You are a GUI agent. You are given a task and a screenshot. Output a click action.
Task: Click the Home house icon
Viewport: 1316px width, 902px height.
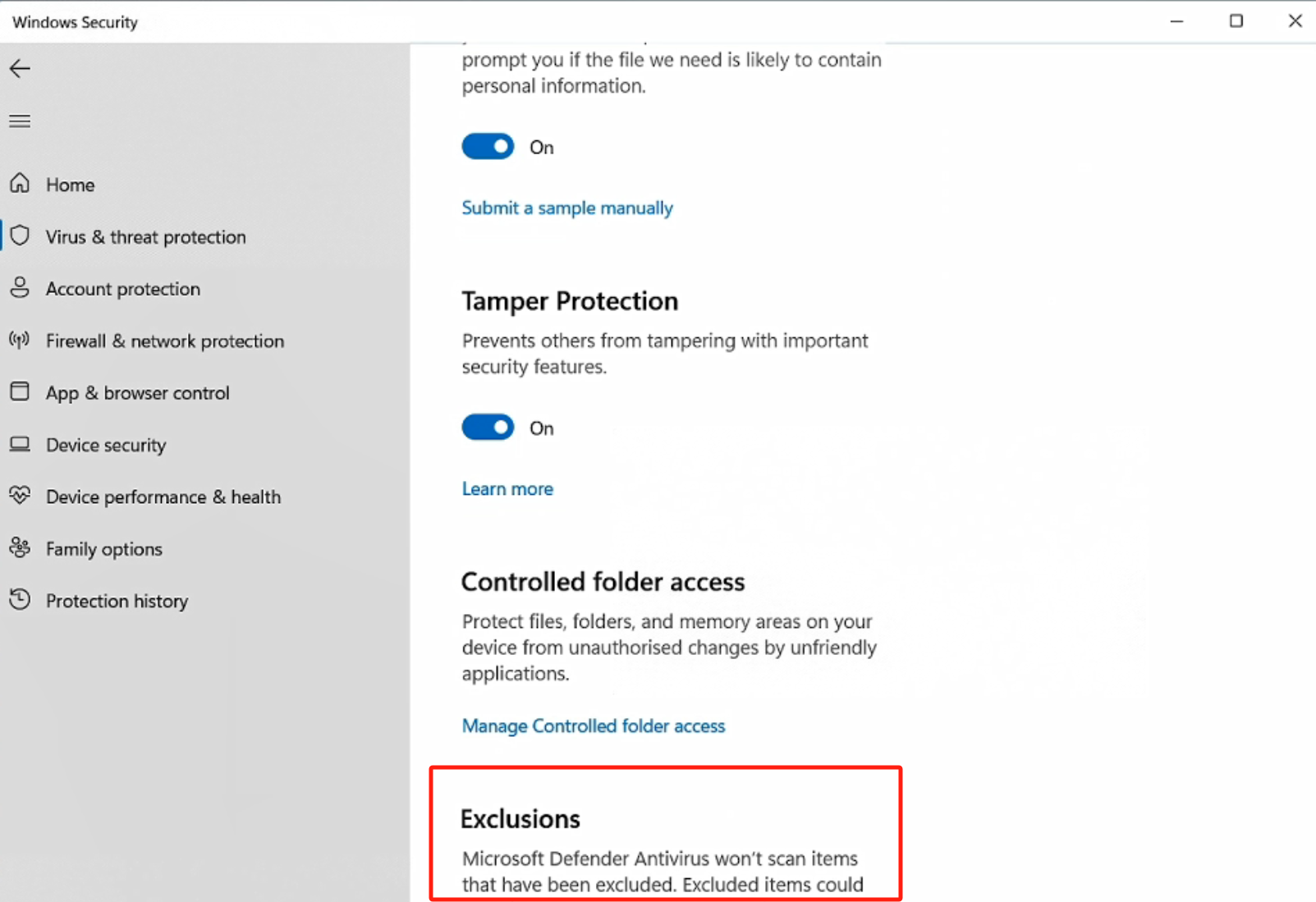pyautogui.click(x=20, y=183)
